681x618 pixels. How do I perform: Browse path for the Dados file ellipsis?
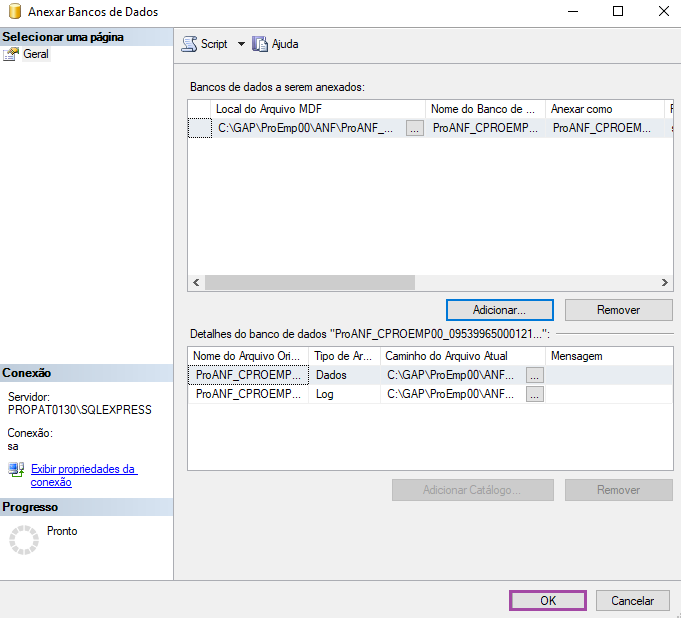coord(535,375)
